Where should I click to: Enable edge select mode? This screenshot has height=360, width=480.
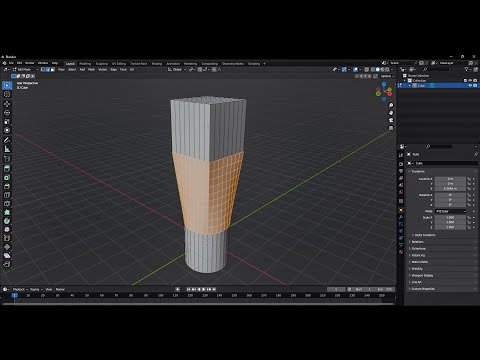pyautogui.click(x=48, y=69)
